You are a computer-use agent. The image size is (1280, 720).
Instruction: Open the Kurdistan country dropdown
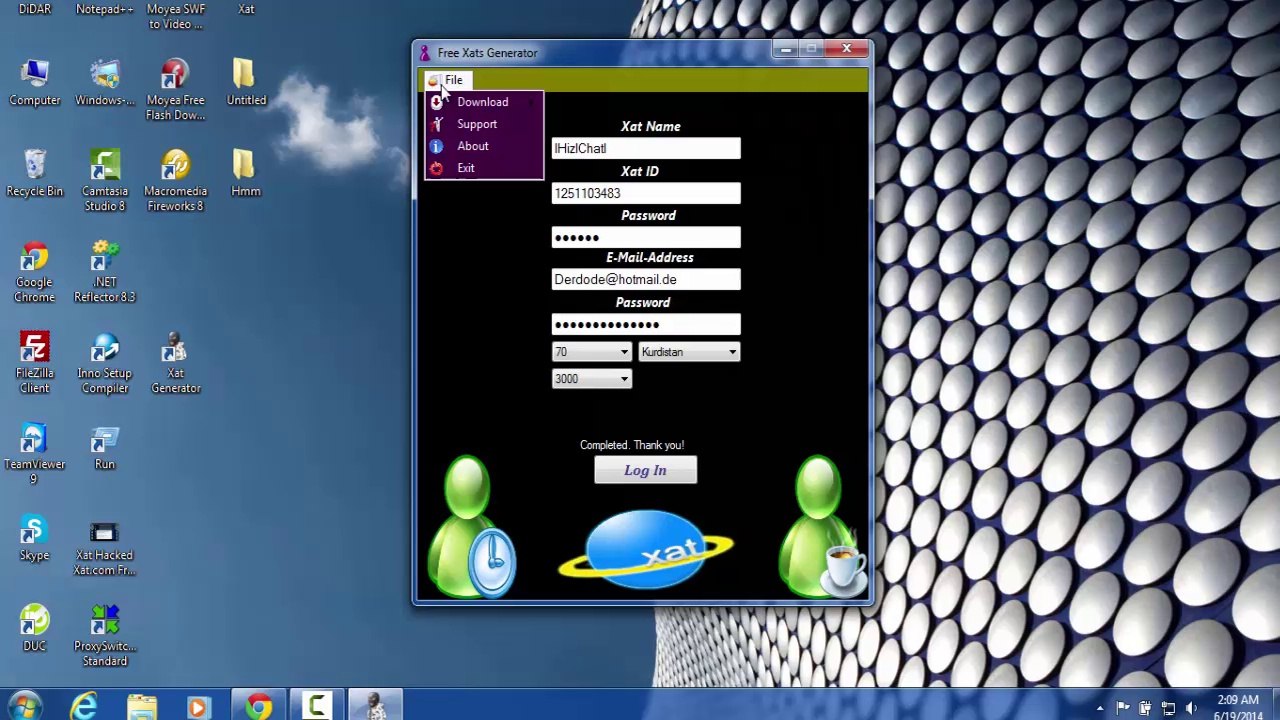689,352
